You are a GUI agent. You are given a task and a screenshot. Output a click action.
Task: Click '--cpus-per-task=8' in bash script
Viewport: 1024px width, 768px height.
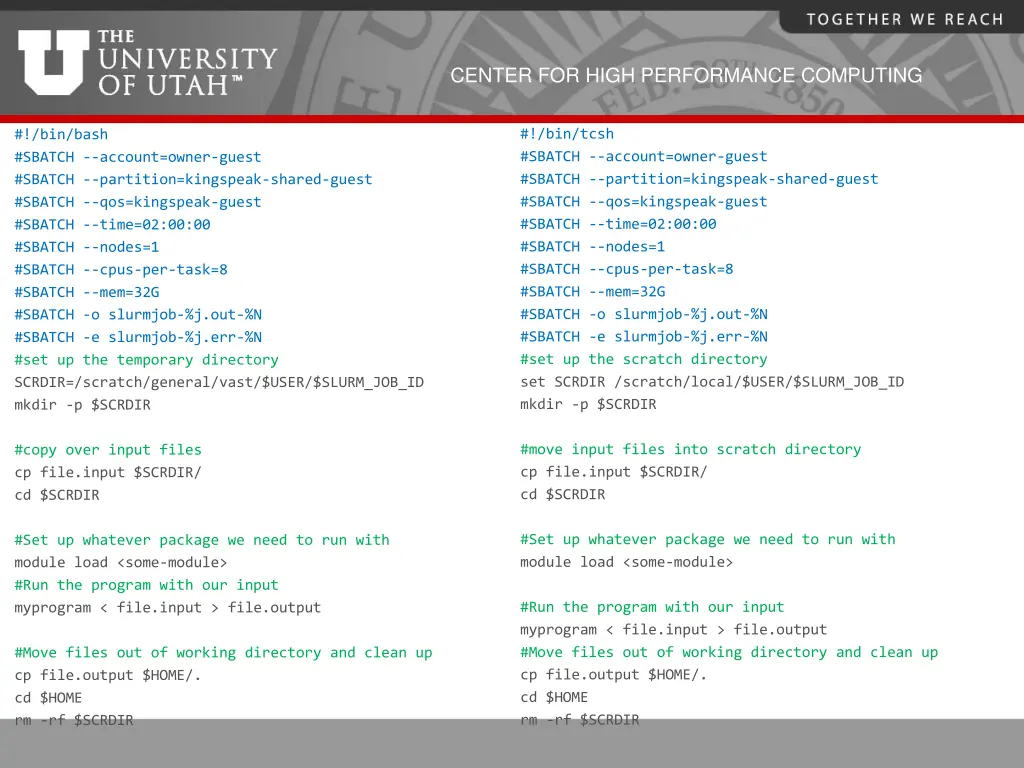(x=121, y=270)
